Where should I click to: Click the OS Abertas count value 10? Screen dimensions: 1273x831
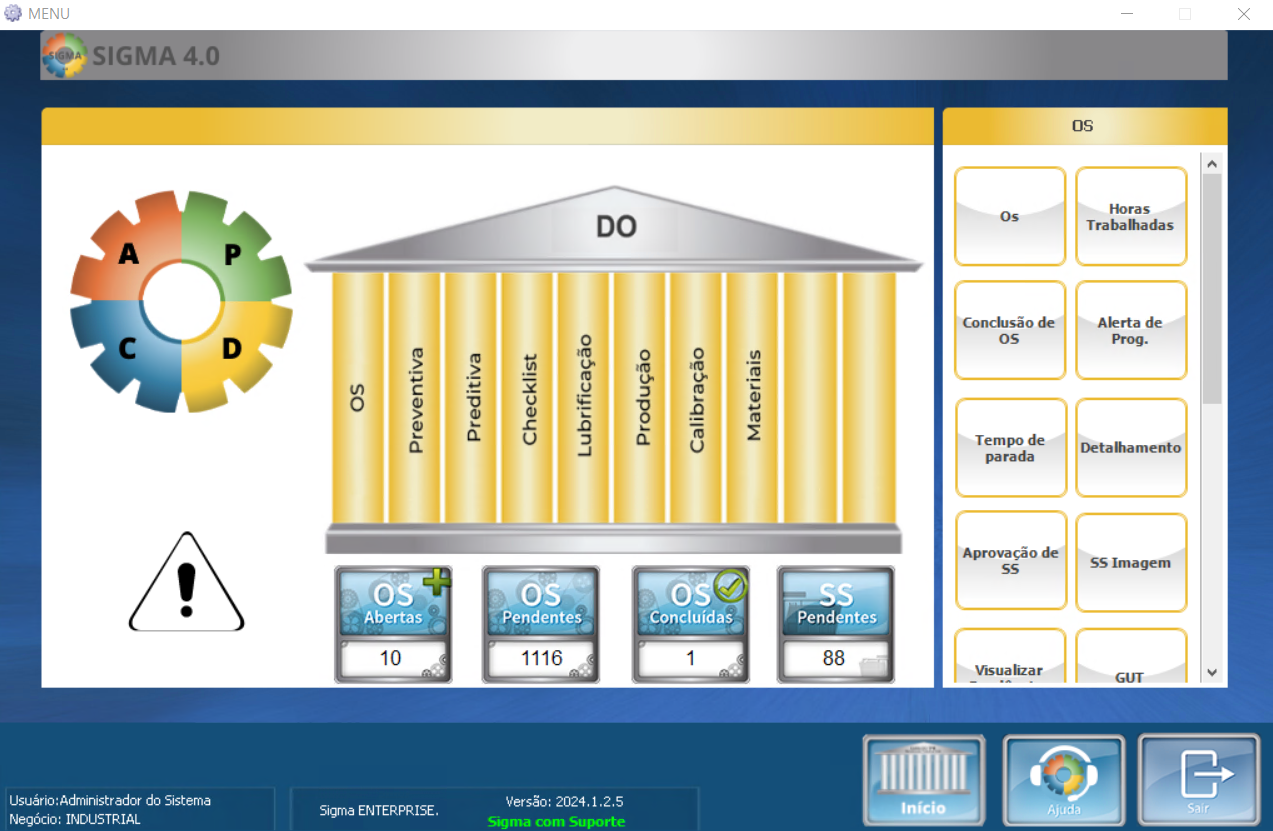(x=390, y=658)
